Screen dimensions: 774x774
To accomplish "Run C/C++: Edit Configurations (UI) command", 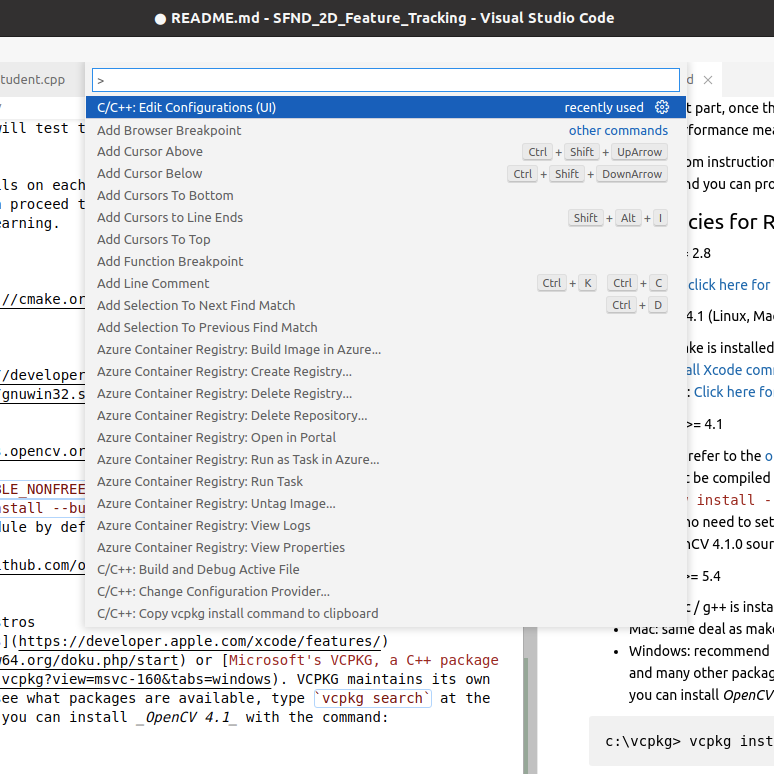I will point(386,107).
